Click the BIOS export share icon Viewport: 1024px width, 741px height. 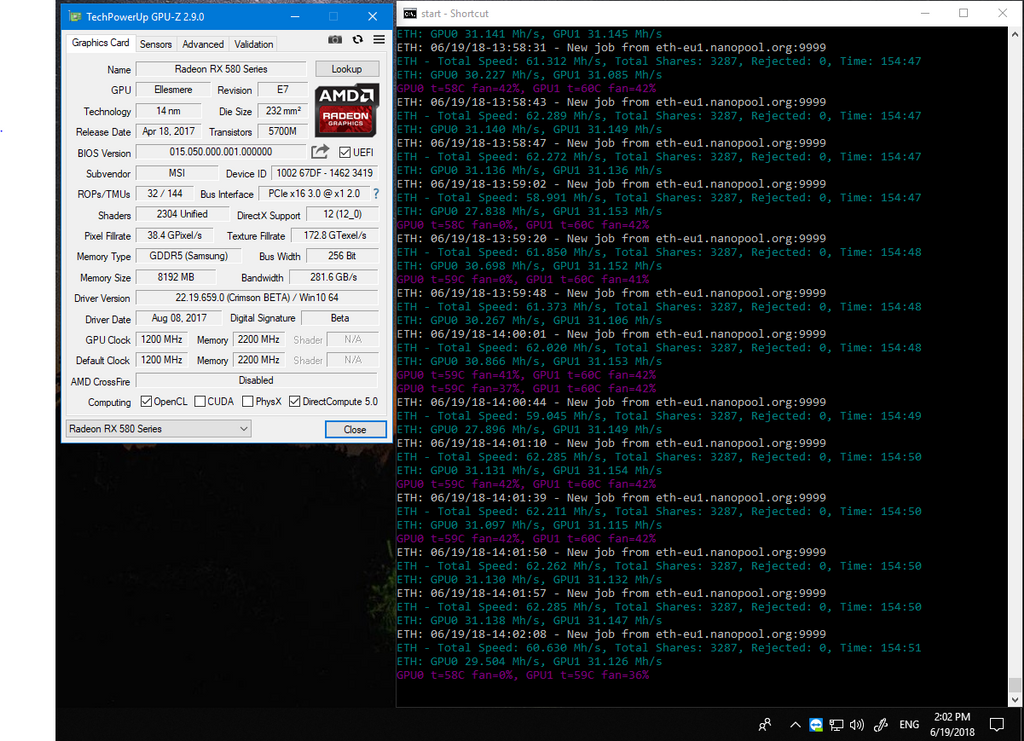pos(320,152)
